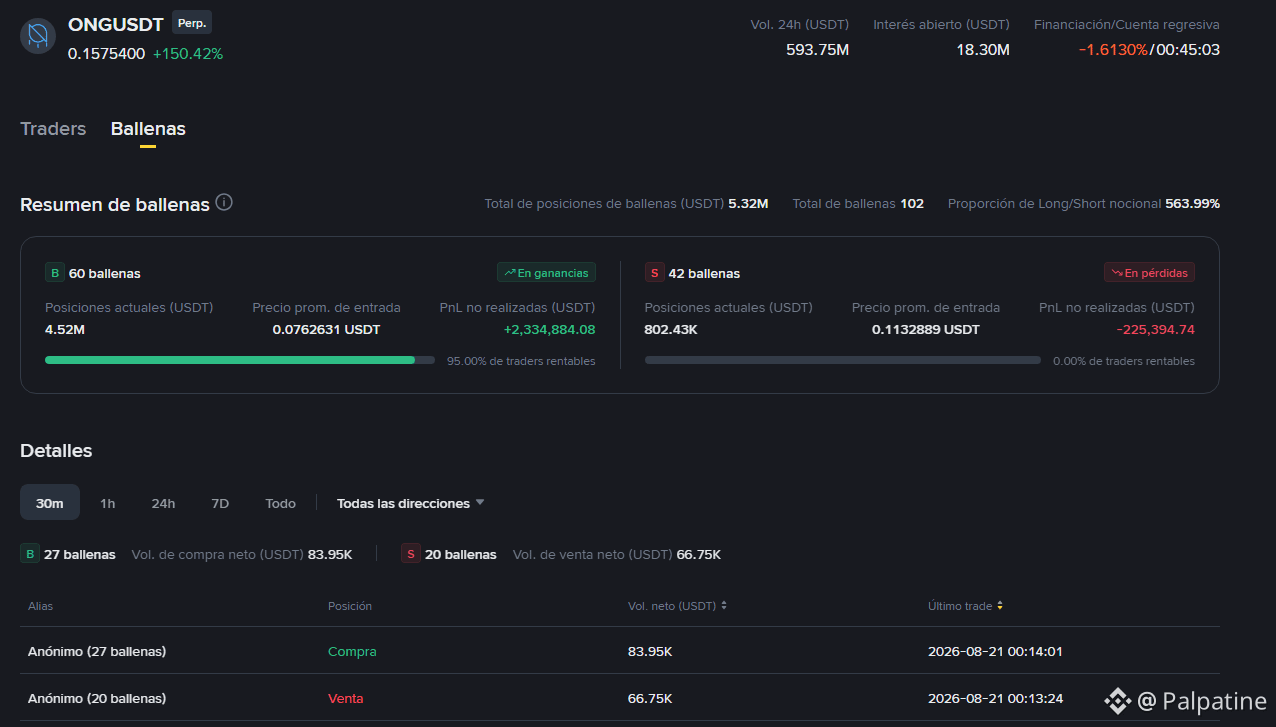The image size is (1276, 727).
Task: Click the green long traders profitability bar
Action: tap(240, 360)
